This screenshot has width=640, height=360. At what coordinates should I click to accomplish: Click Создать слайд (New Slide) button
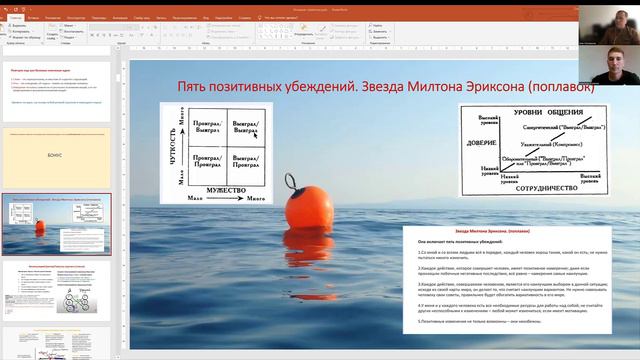click(52, 32)
